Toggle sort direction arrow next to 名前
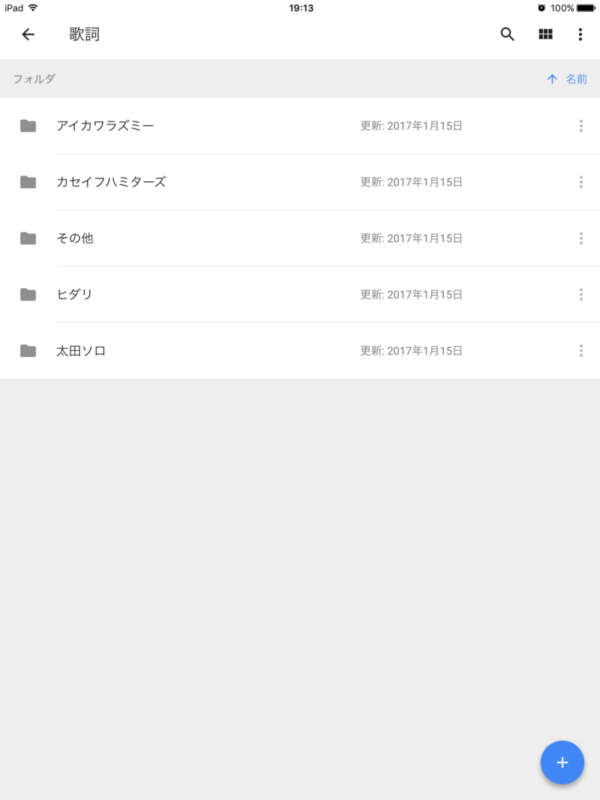The width and height of the screenshot is (600, 800). (552, 79)
